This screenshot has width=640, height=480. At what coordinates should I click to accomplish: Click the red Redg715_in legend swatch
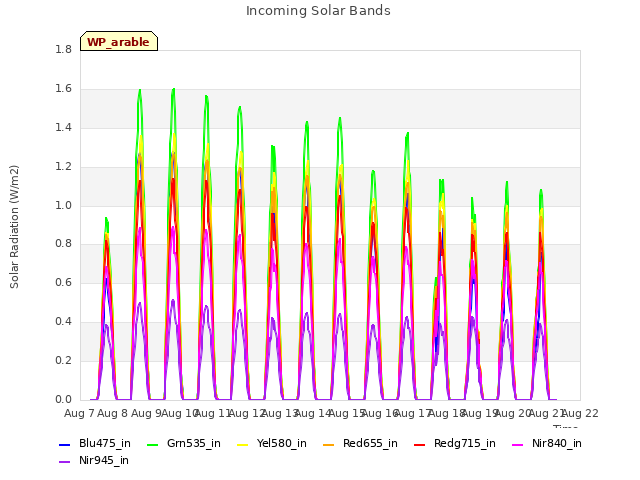coord(420,444)
